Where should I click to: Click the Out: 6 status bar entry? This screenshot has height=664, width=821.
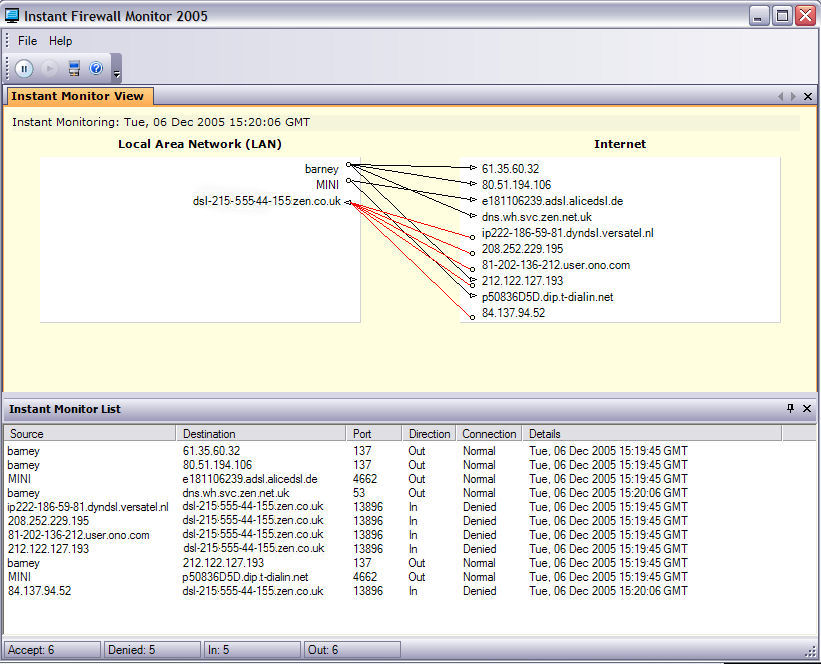352,650
